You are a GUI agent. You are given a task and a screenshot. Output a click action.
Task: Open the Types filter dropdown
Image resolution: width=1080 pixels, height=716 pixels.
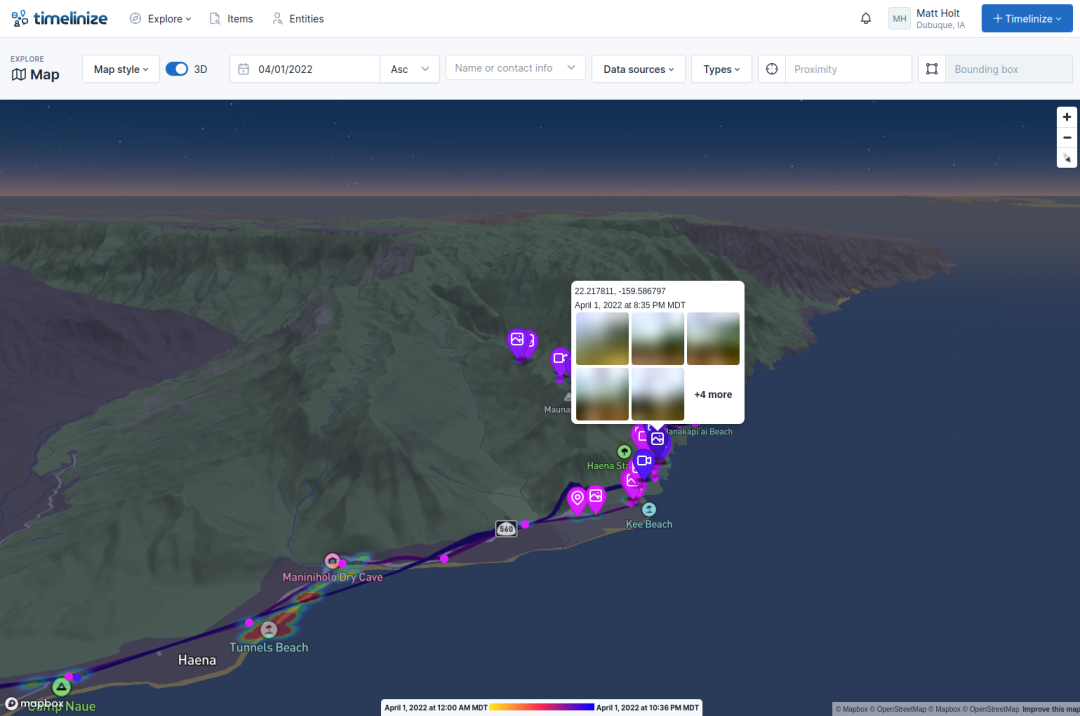point(721,69)
